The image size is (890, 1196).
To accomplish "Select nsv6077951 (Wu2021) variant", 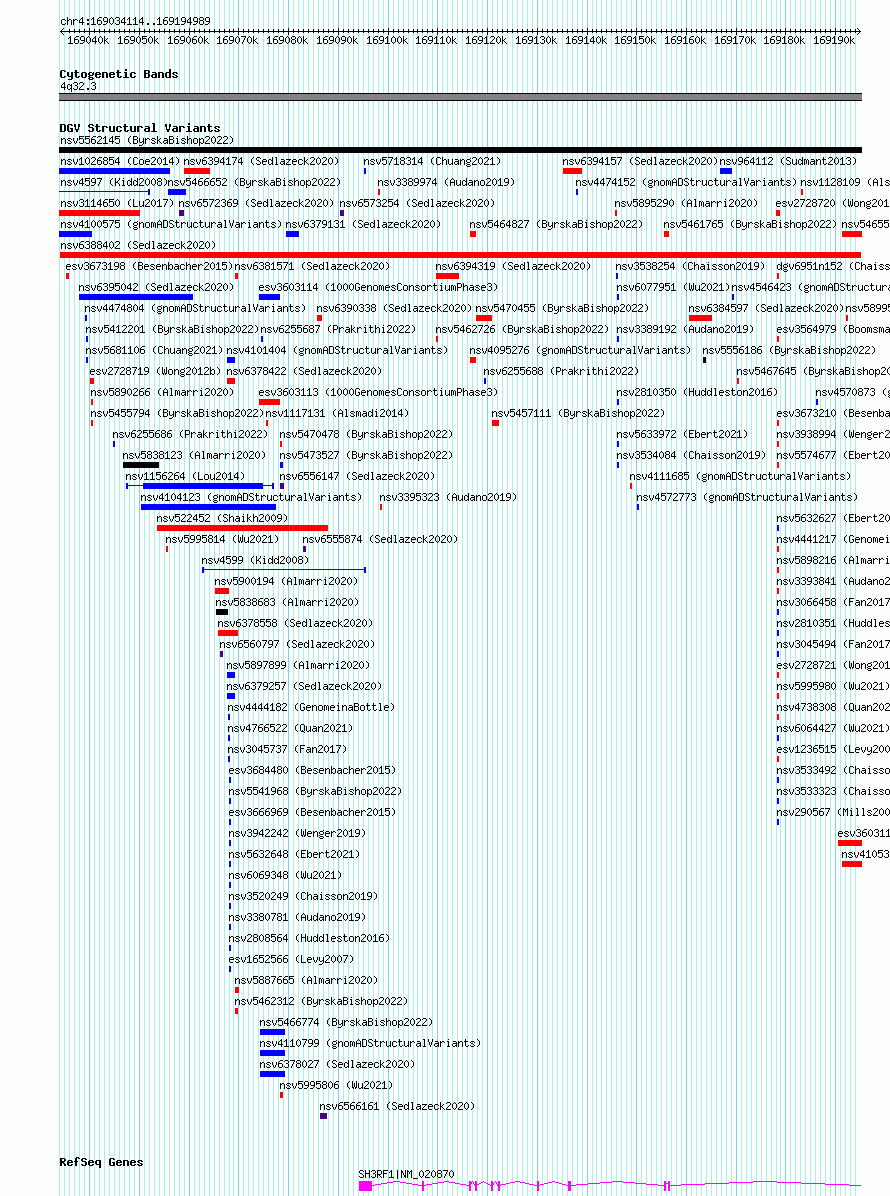I will click(x=673, y=288).
